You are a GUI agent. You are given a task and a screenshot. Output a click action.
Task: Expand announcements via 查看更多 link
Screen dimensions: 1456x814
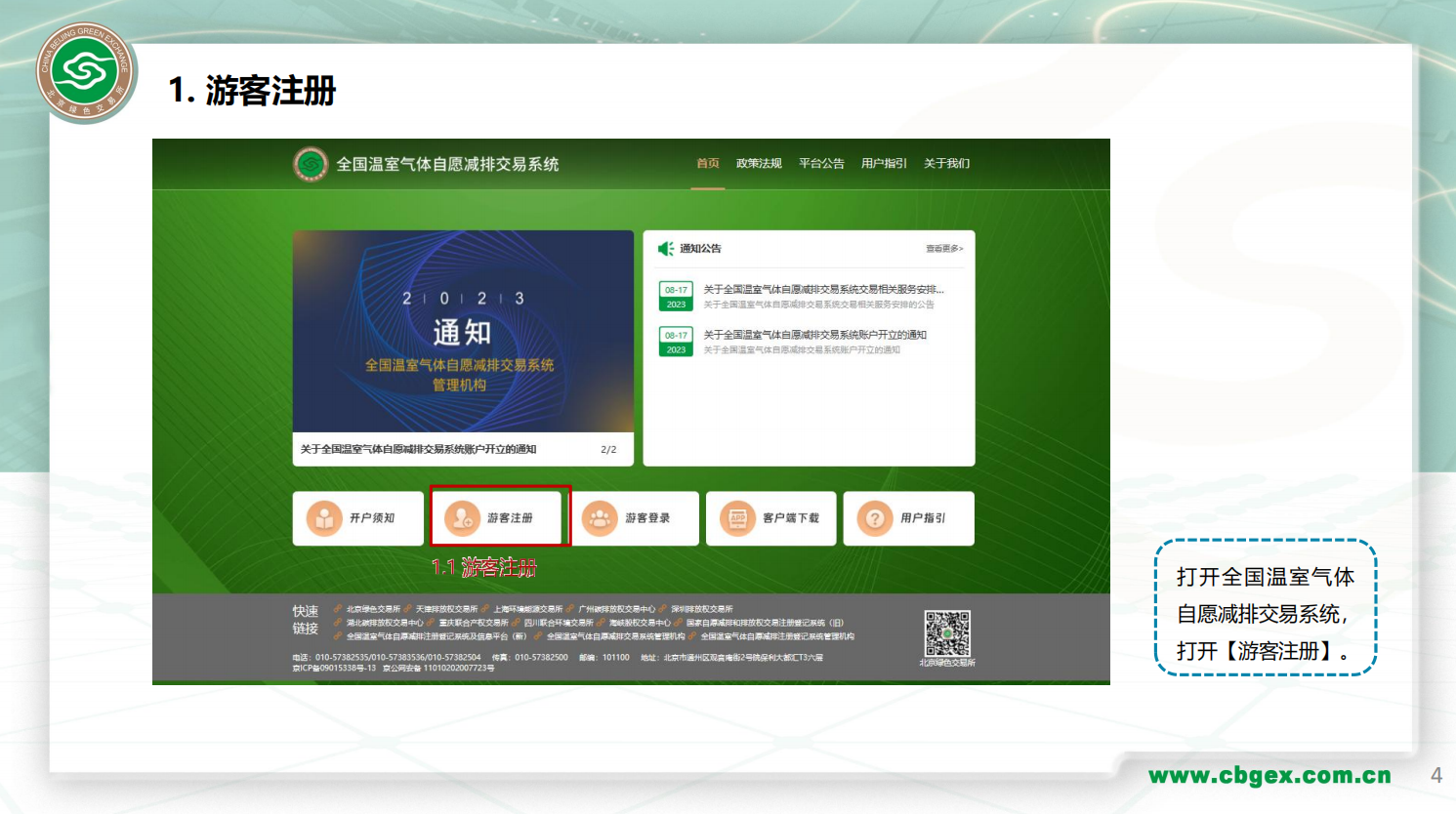pos(944,249)
